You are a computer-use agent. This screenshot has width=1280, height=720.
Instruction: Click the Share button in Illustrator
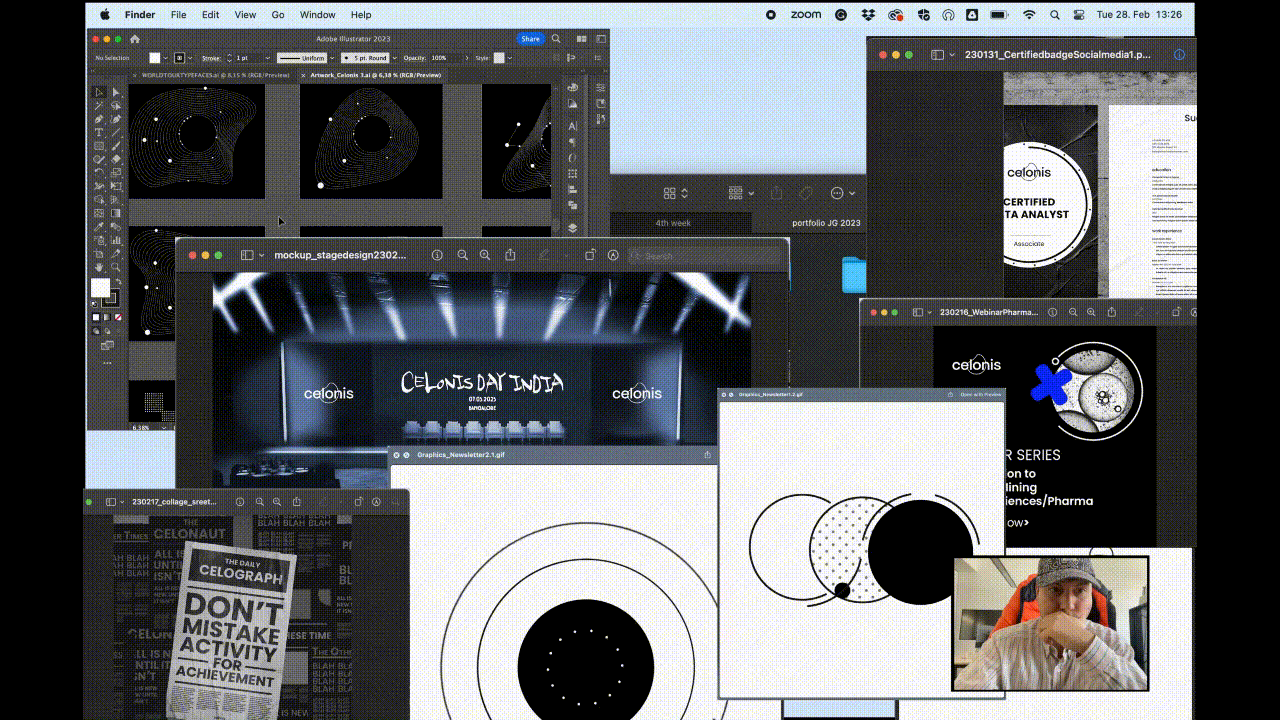530,39
